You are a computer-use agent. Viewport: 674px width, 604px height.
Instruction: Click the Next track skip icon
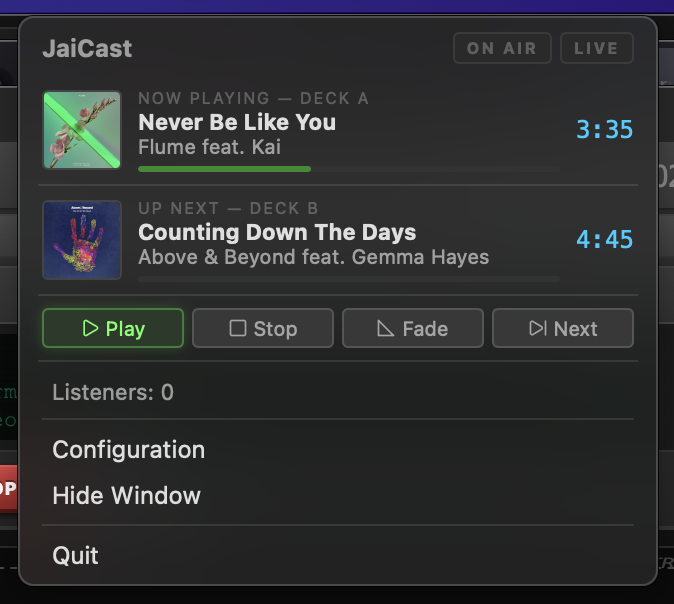(538, 328)
